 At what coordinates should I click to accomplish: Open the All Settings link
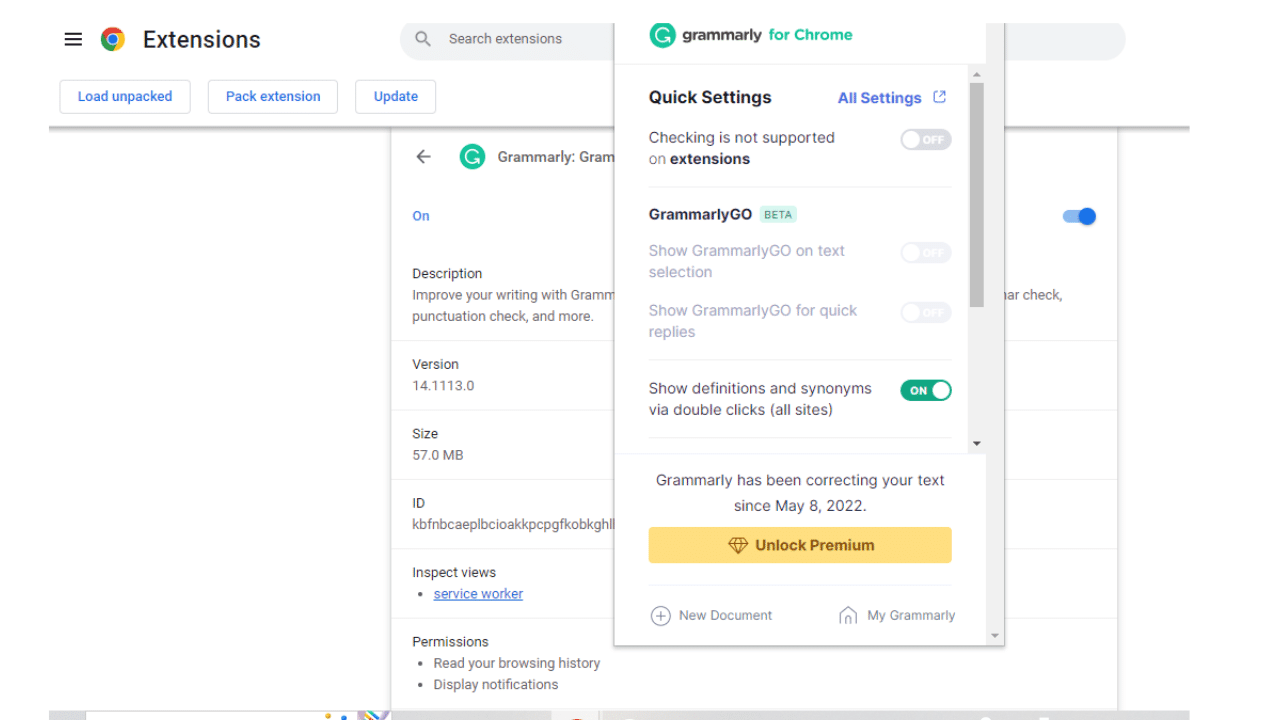coord(879,98)
